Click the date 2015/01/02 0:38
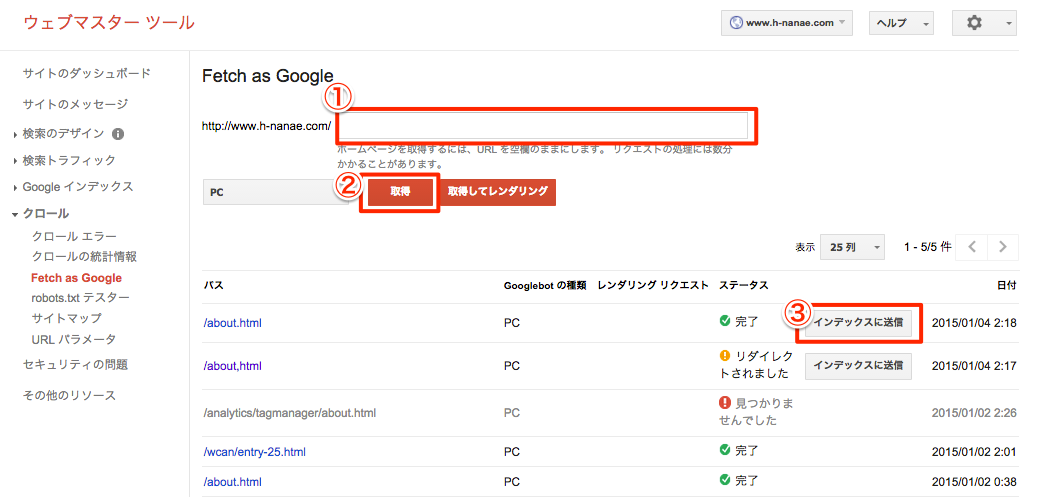The image size is (1051, 497). (974, 482)
